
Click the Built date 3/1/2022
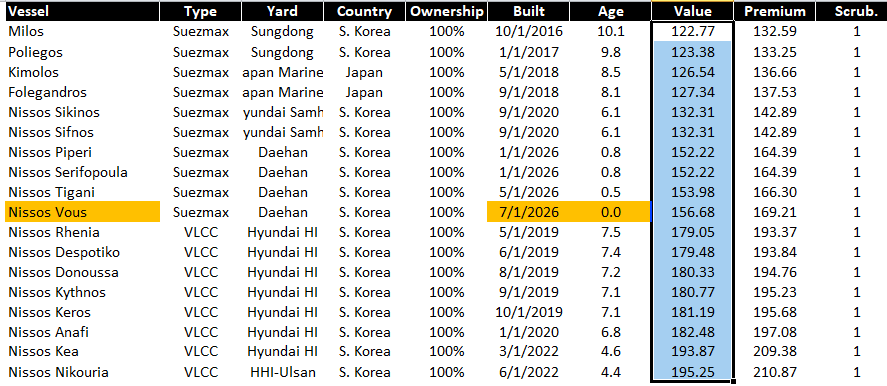coord(529,351)
